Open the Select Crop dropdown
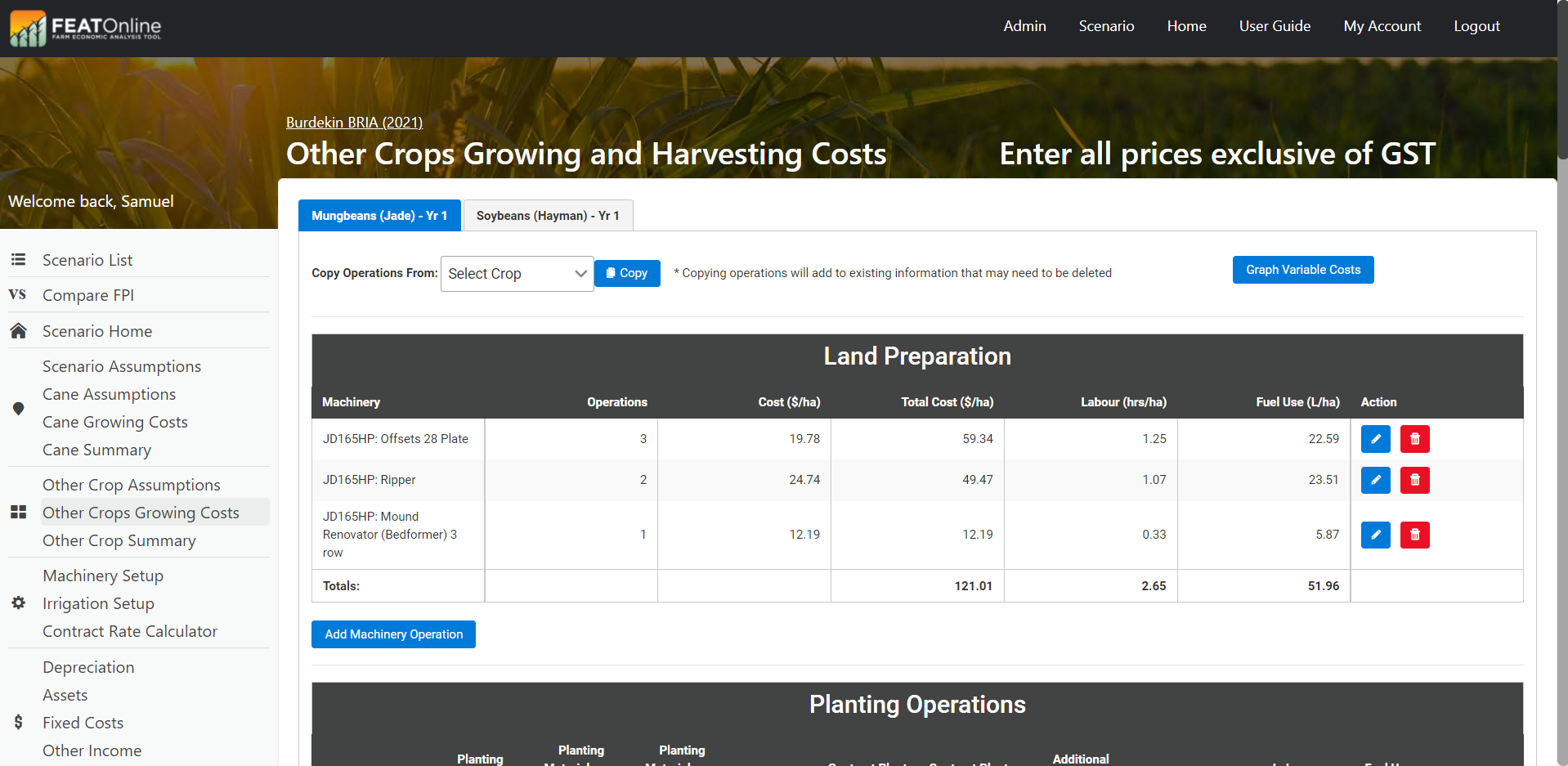Screen dimensions: 1568x766 point(517,274)
